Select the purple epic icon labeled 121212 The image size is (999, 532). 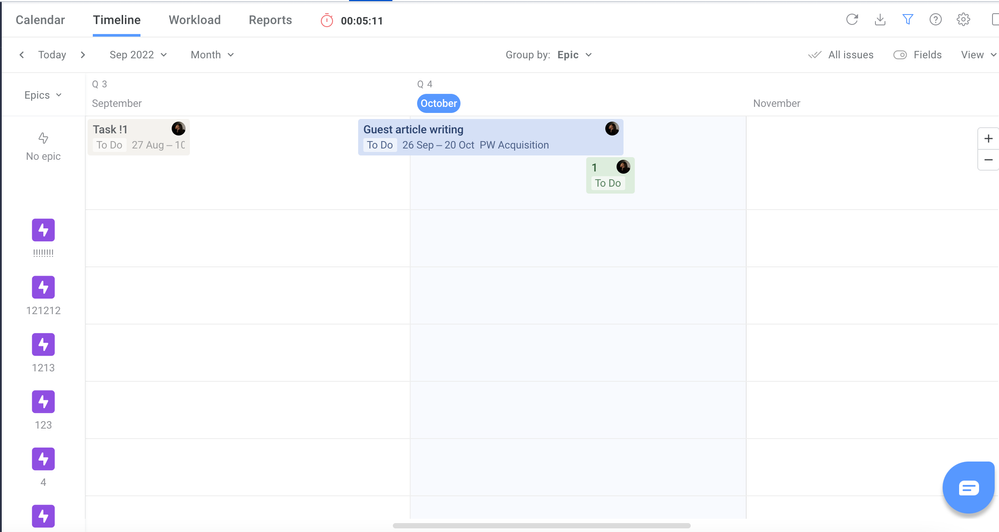pyautogui.click(x=43, y=287)
